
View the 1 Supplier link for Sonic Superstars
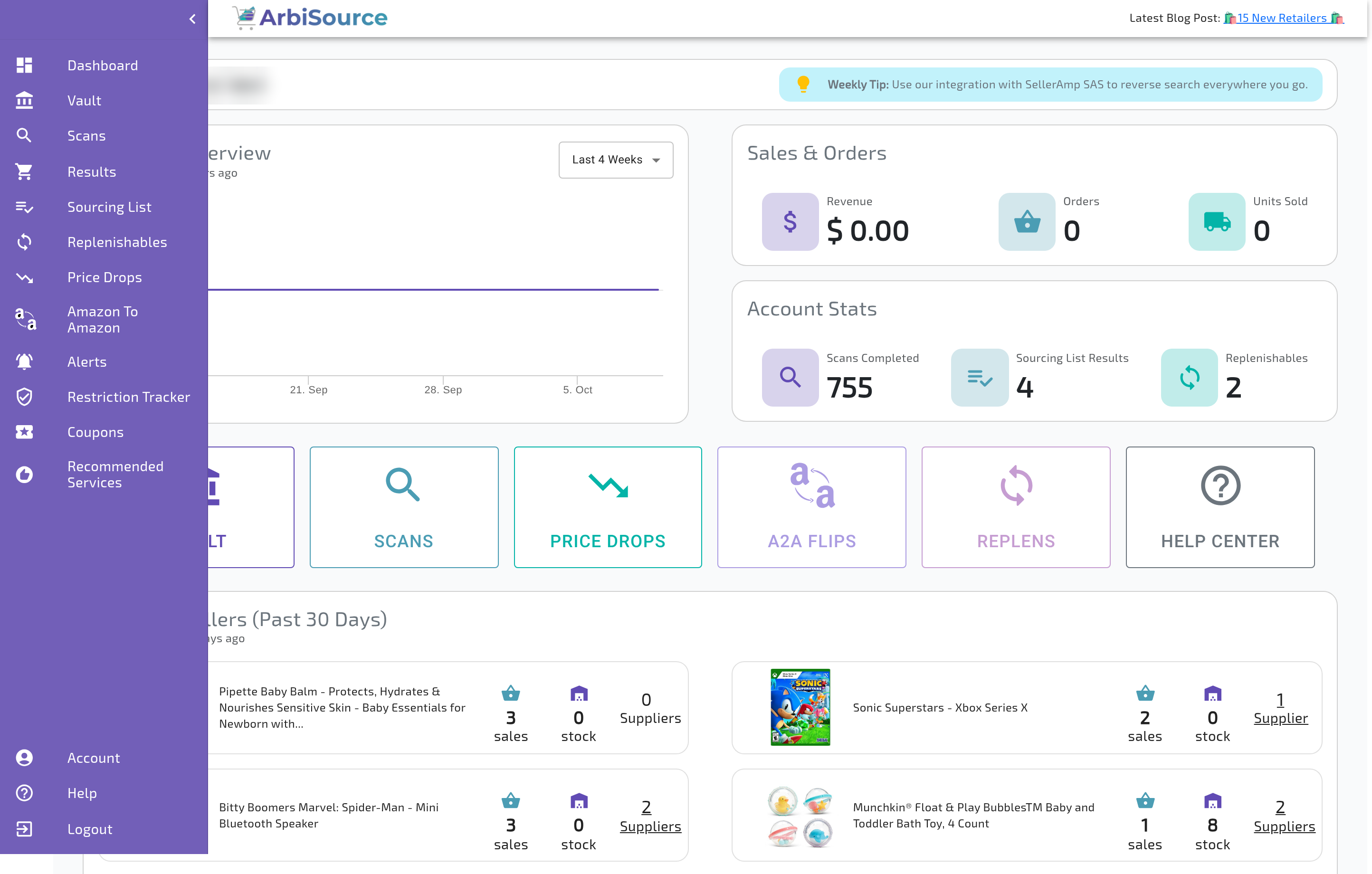tap(1281, 709)
